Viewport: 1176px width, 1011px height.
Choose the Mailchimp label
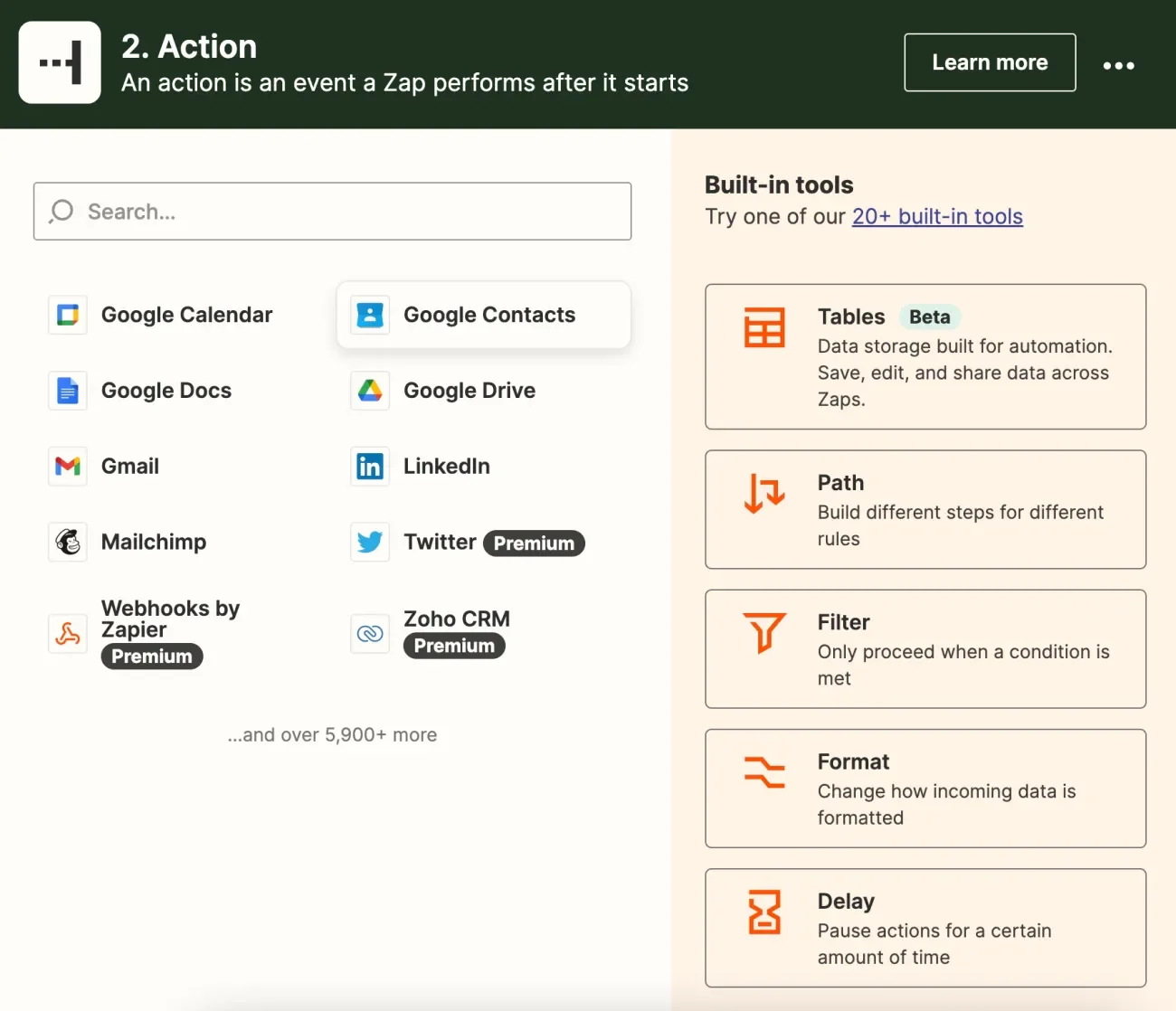pos(154,543)
